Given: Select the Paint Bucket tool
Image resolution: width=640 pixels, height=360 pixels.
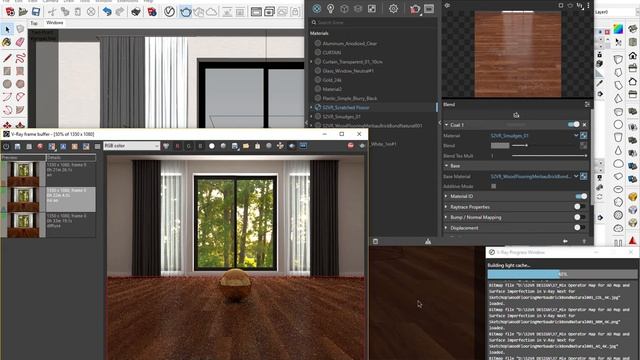Looking at the screenshot, I should coord(7,42).
